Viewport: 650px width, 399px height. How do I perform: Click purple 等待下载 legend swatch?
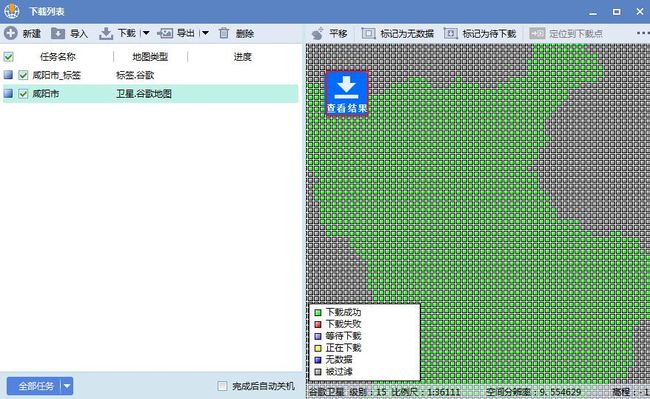[318, 336]
